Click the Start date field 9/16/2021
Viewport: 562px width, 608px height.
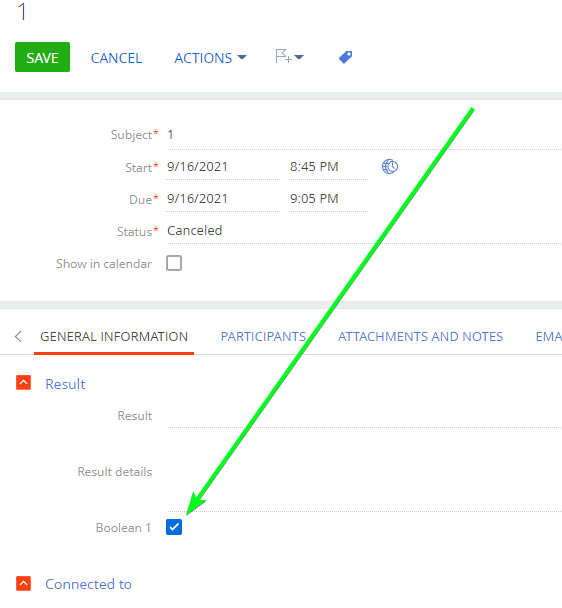[x=224, y=167]
